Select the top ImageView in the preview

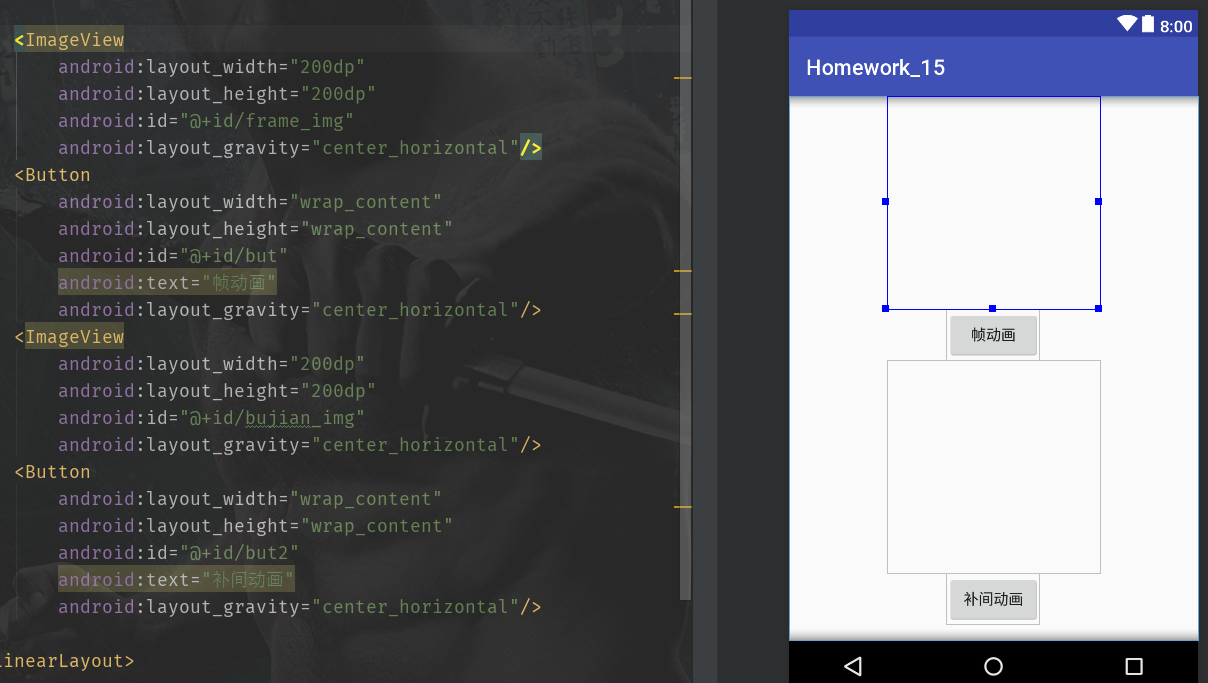click(x=993, y=203)
